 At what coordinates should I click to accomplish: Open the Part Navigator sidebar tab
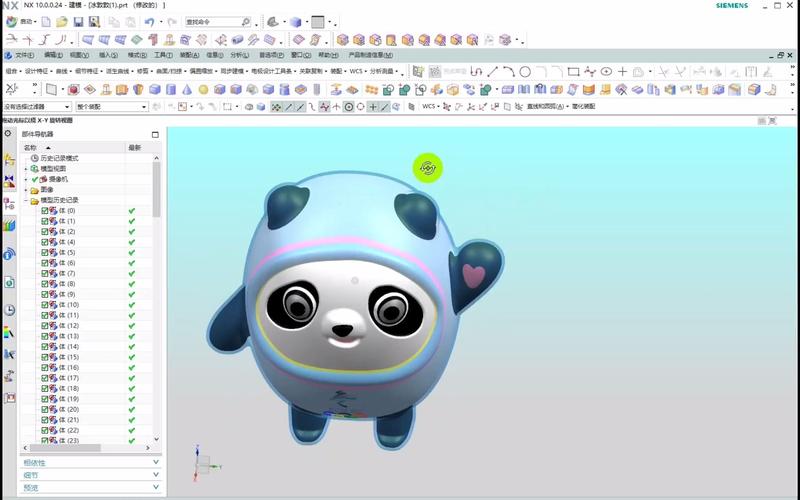[9, 204]
